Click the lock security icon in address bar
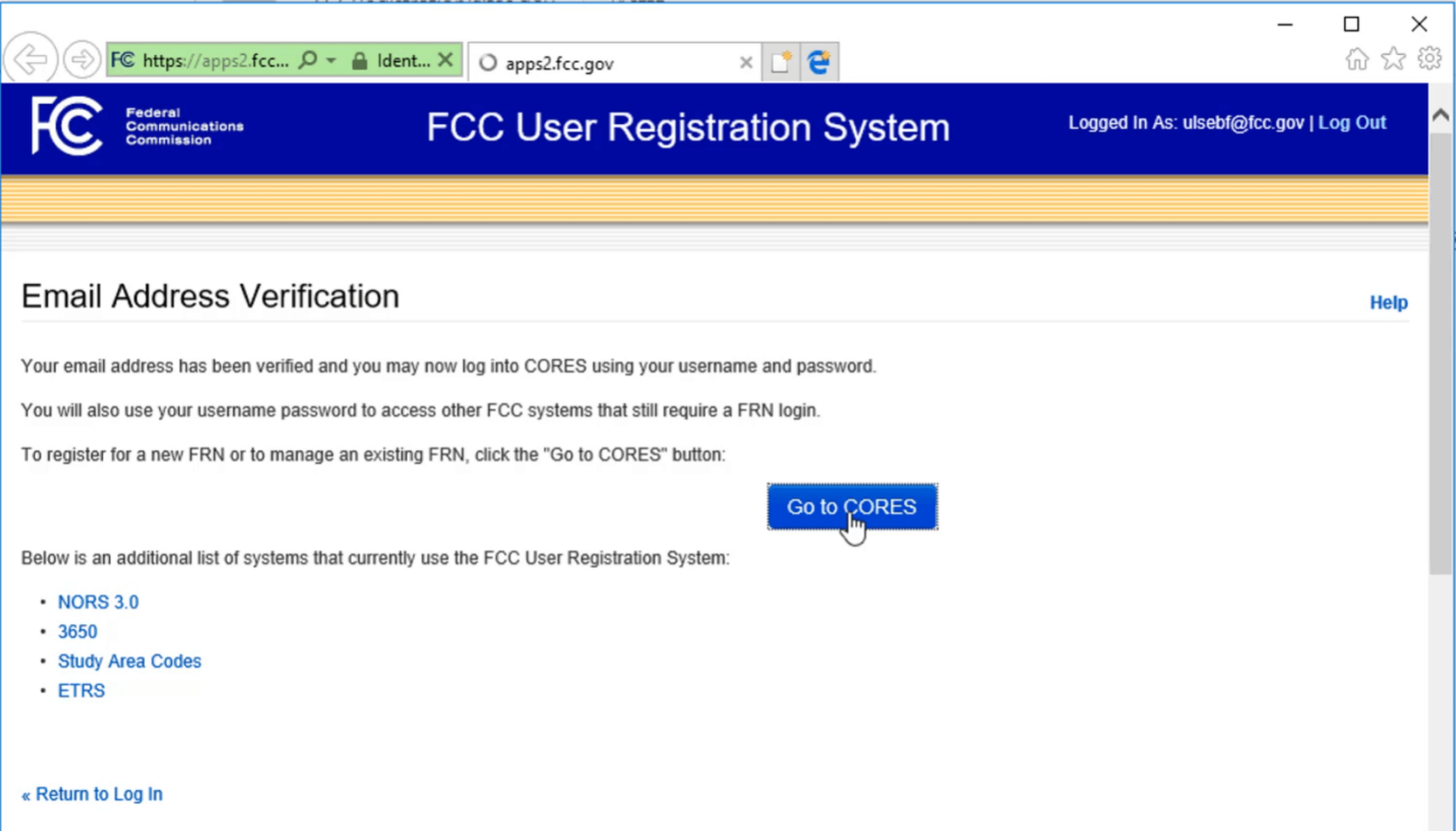Screen dimensions: 1456x831 359,60
